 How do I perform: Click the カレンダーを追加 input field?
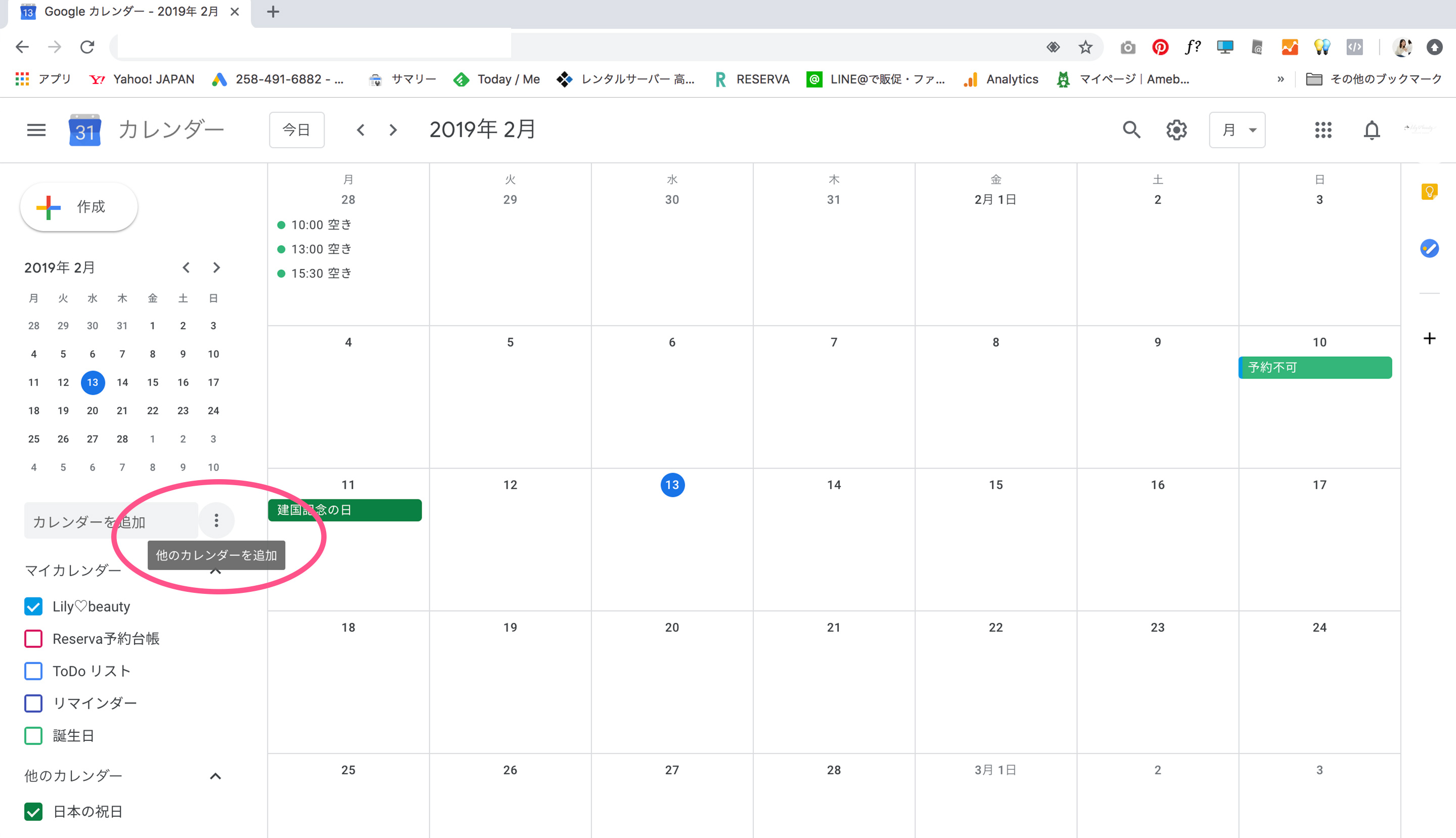(x=111, y=521)
